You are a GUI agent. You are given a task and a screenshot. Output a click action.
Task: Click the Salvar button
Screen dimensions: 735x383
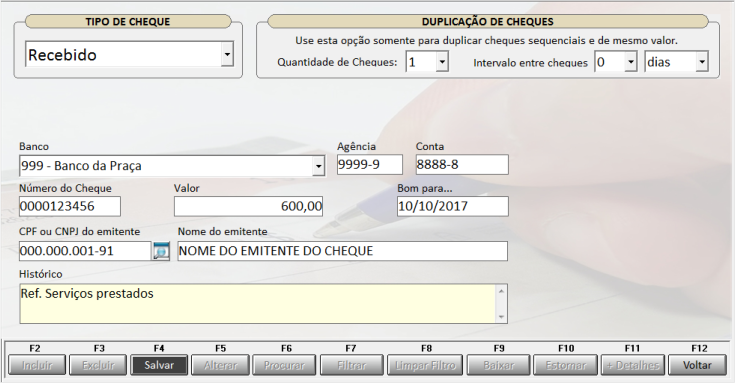tap(159, 365)
